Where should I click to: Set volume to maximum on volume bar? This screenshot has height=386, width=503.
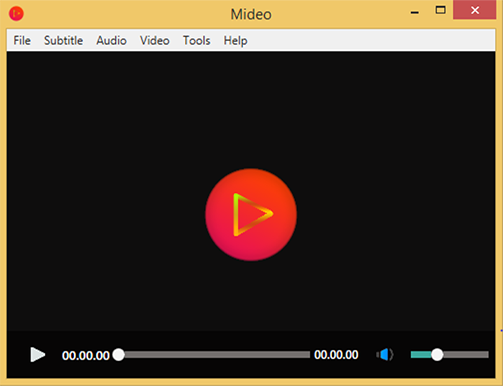click(487, 355)
